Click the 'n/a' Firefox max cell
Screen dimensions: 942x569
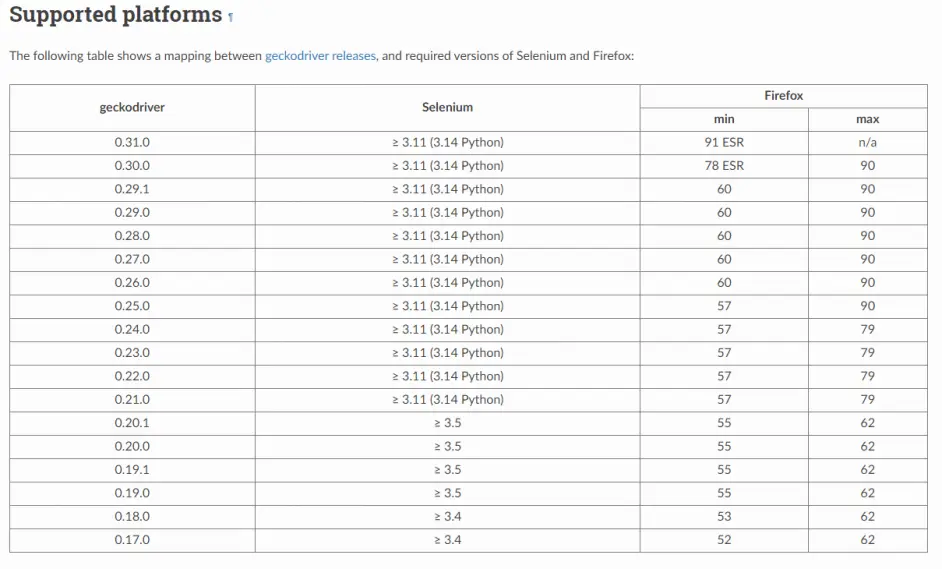pyautogui.click(x=868, y=143)
